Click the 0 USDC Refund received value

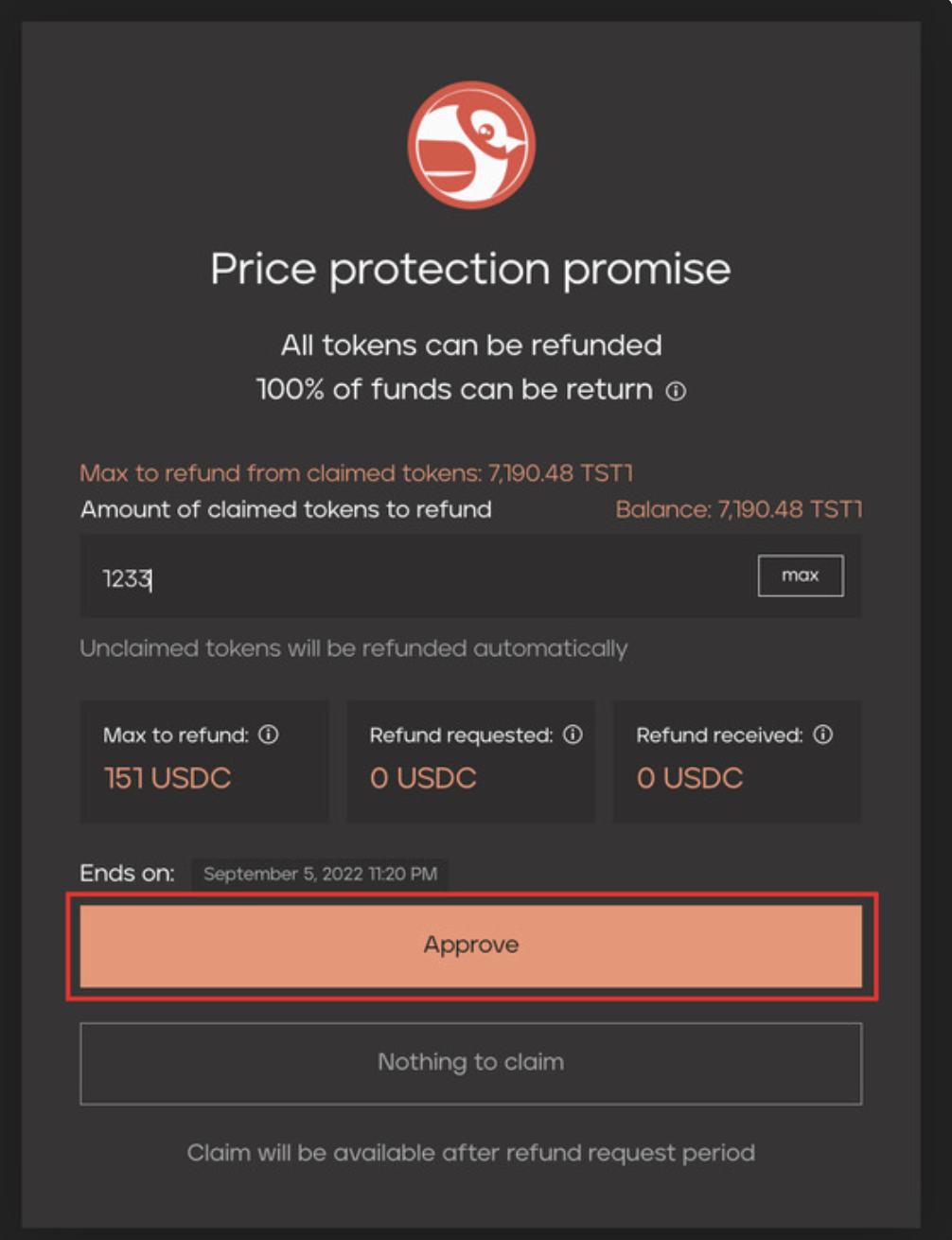click(x=690, y=778)
